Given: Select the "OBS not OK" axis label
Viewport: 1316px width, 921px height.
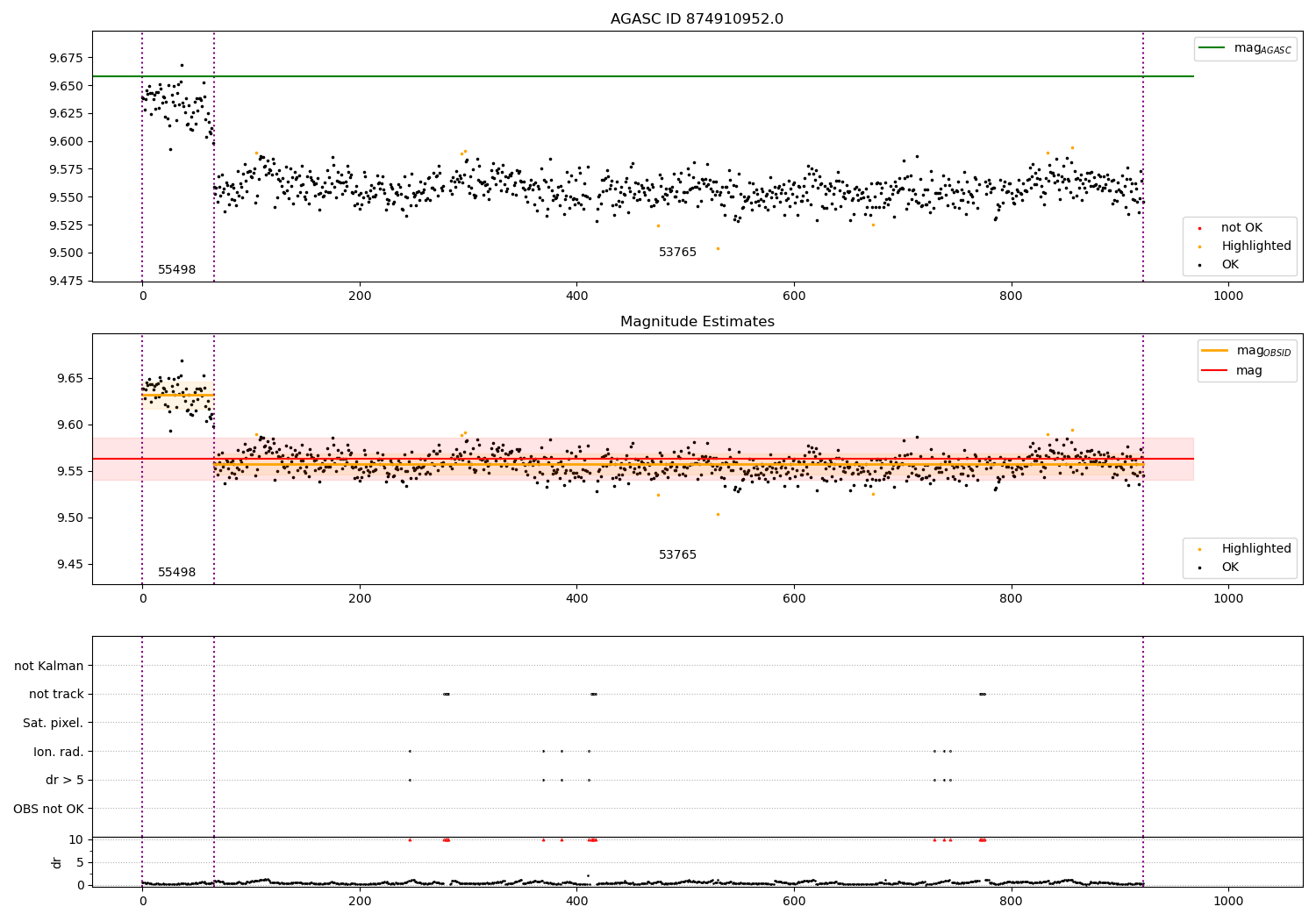Looking at the screenshot, I should [49, 809].
